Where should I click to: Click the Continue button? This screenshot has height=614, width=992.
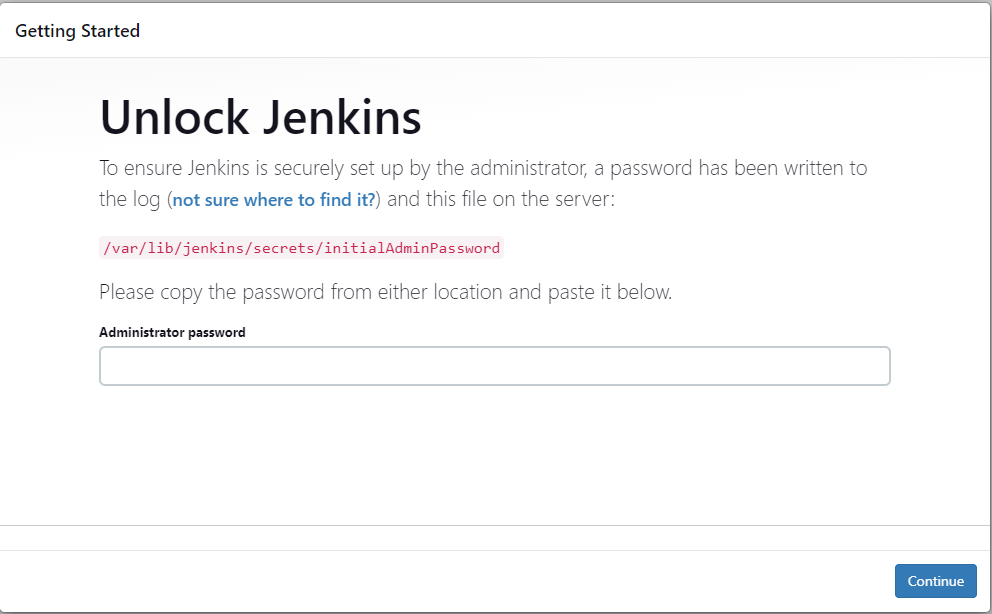click(x=936, y=580)
